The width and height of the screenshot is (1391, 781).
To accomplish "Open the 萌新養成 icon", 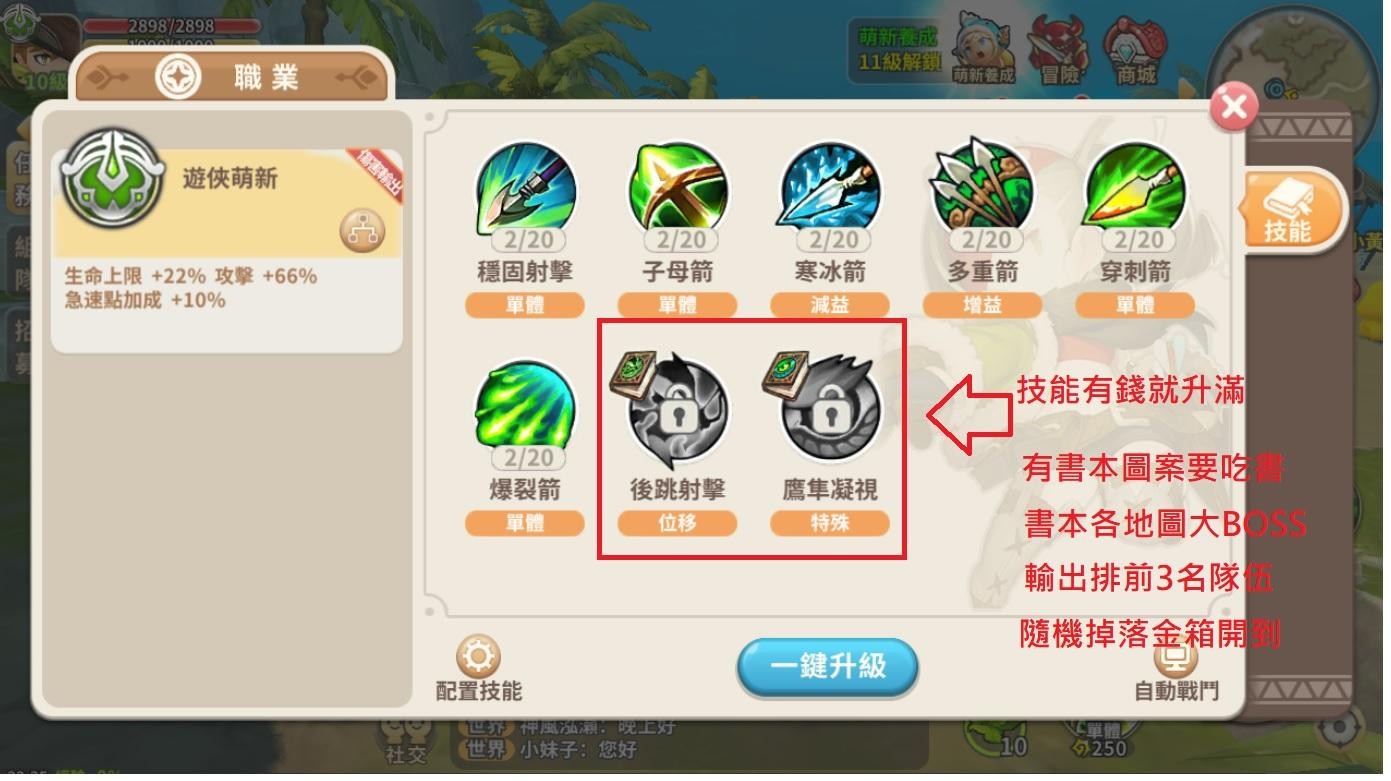I will (x=982, y=49).
